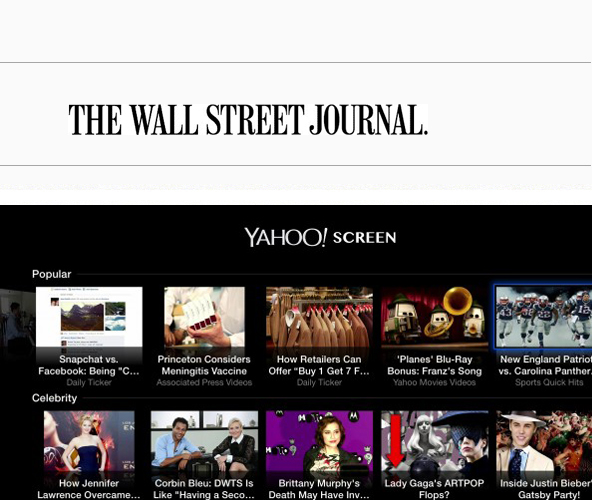592x500 pixels.
Task: Play Inside Justin Bieber's Gatsby Party video
Action: click(x=544, y=441)
